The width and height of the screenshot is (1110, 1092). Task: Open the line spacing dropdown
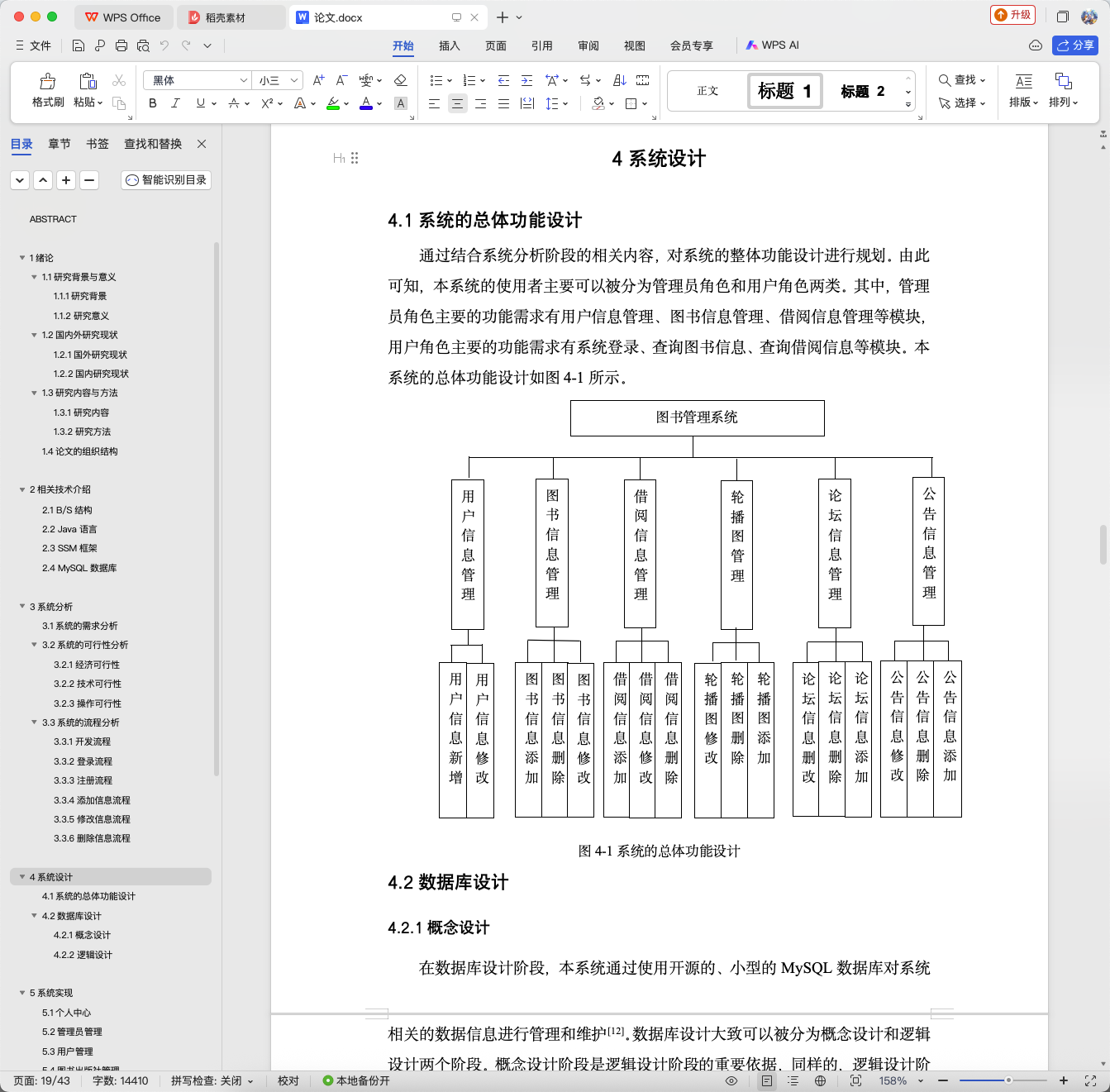(x=565, y=104)
